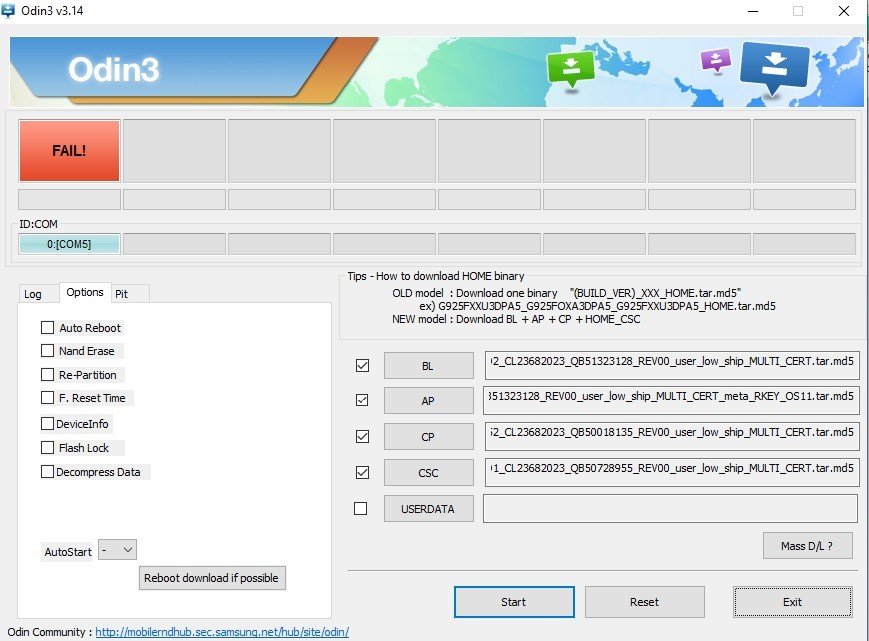
Task: Enable the Auto Reboot checkbox
Action: coord(48,328)
